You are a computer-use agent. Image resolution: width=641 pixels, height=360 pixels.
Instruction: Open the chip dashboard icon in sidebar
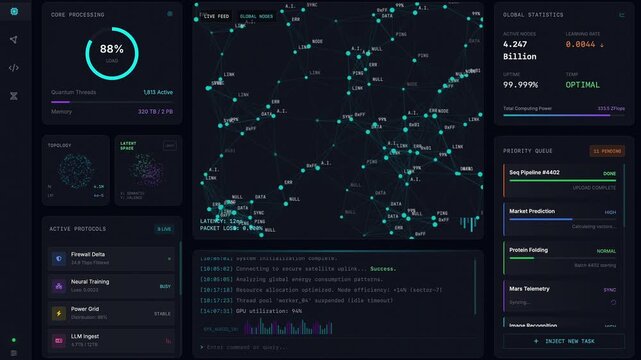pos(14,11)
